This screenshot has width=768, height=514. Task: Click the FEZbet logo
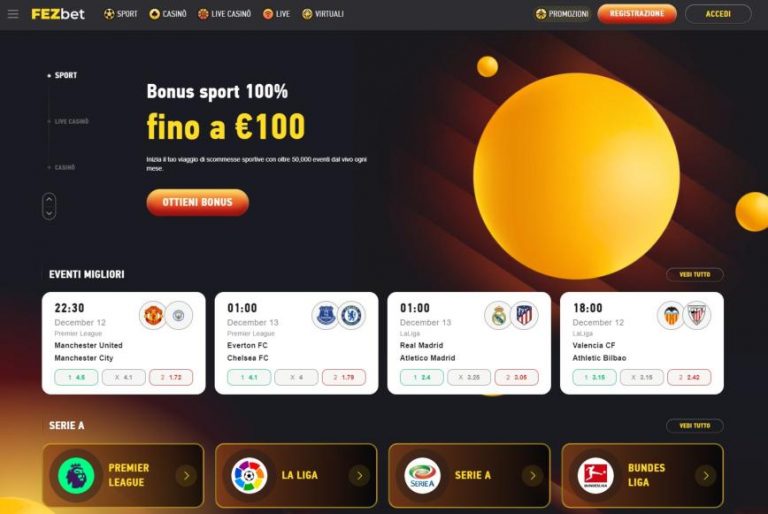click(x=58, y=14)
